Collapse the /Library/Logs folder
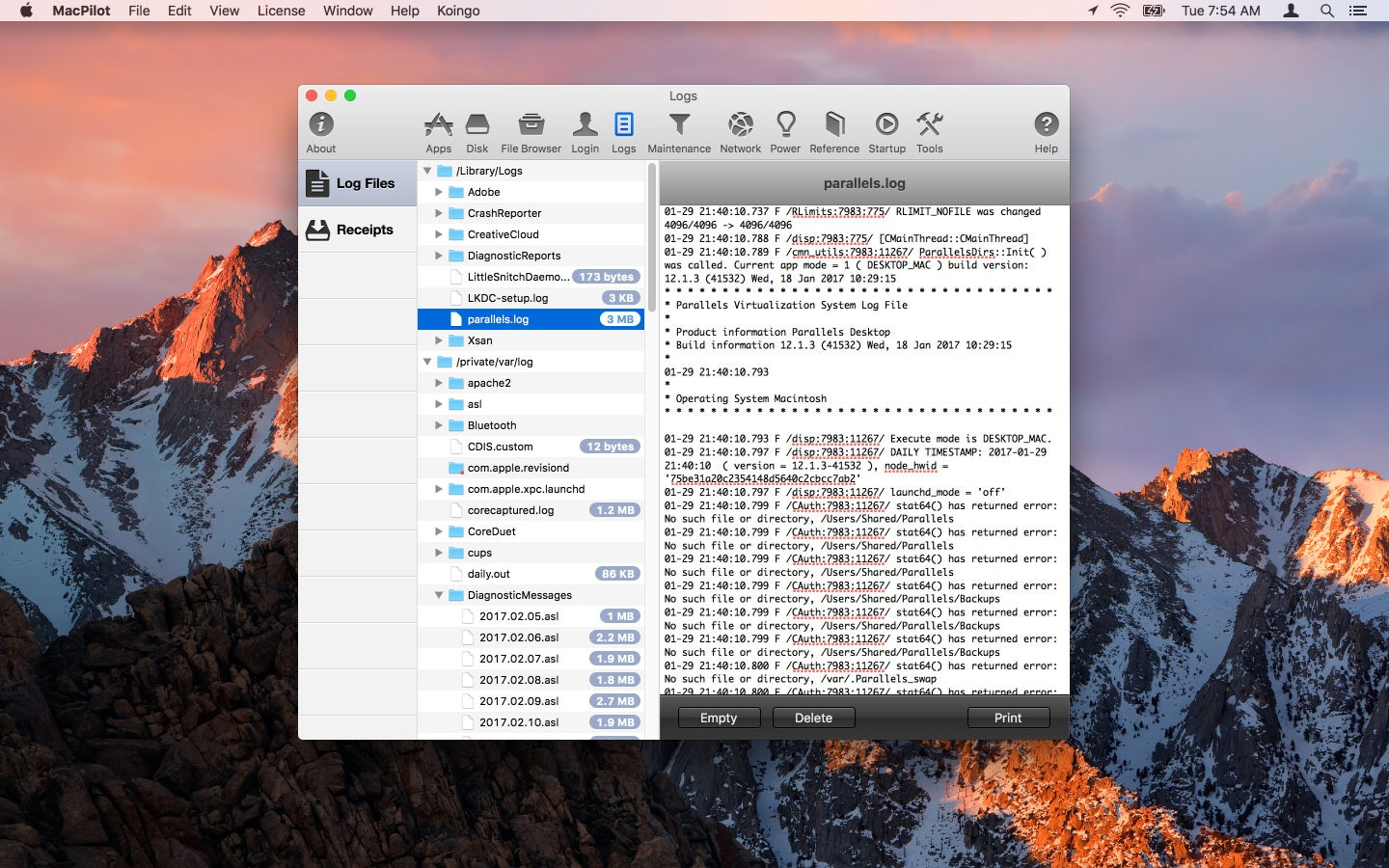The image size is (1389, 868). point(428,170)
